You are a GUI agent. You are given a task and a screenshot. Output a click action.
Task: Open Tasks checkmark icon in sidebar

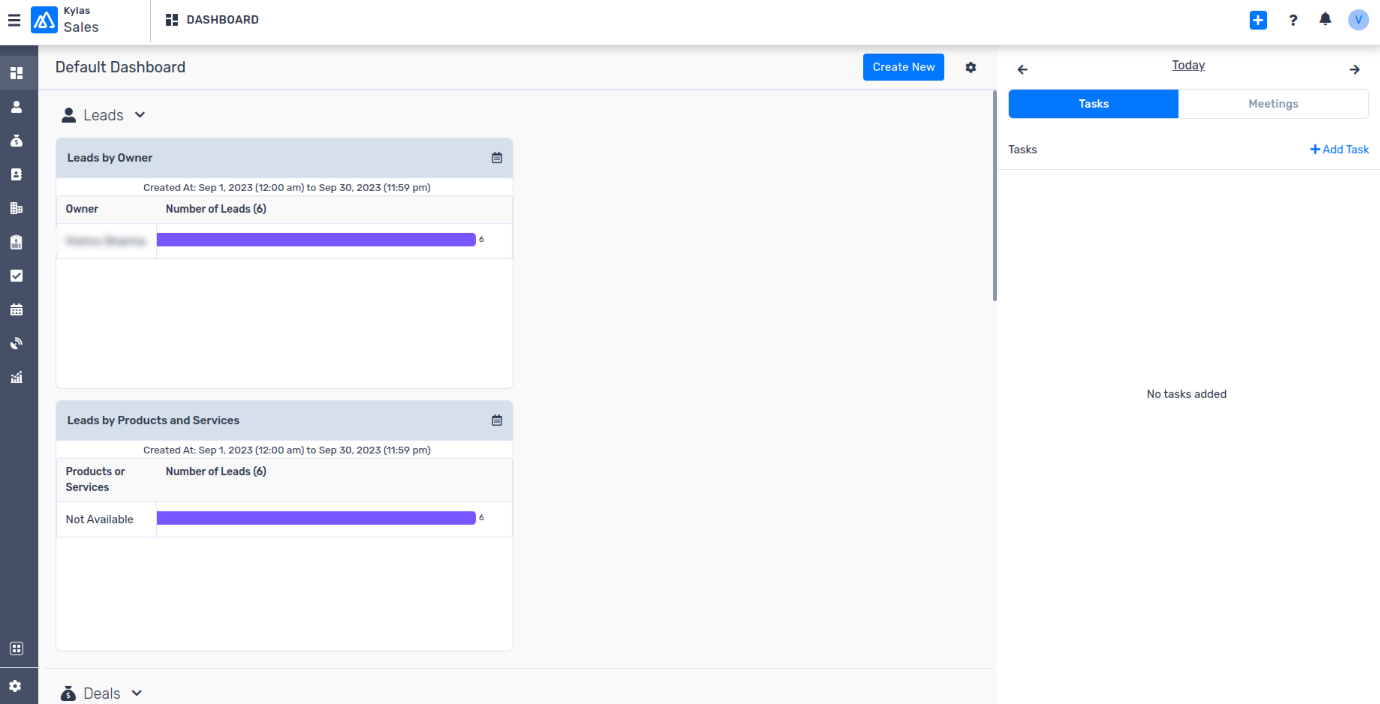click(x=16, y=276)
